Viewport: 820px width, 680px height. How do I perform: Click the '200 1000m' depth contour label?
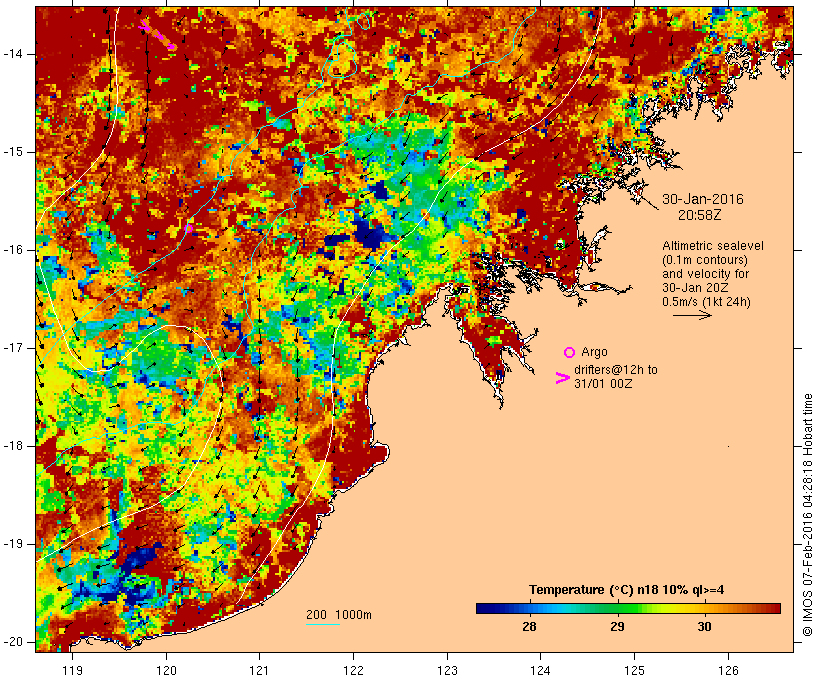coord(339,615)
